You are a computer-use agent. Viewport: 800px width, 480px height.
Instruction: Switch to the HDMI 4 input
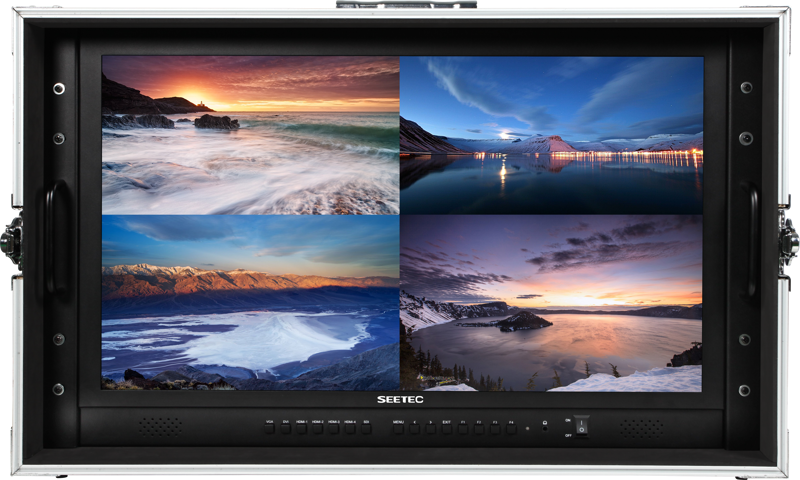tap(350, 428)
